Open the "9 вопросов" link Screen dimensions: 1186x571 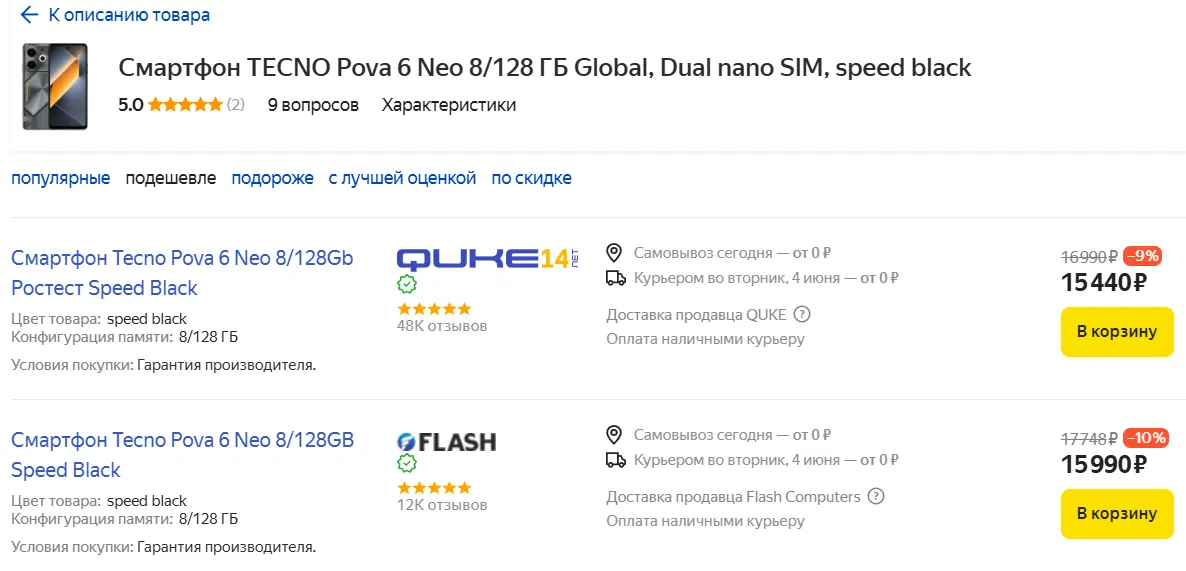(313, 105)
